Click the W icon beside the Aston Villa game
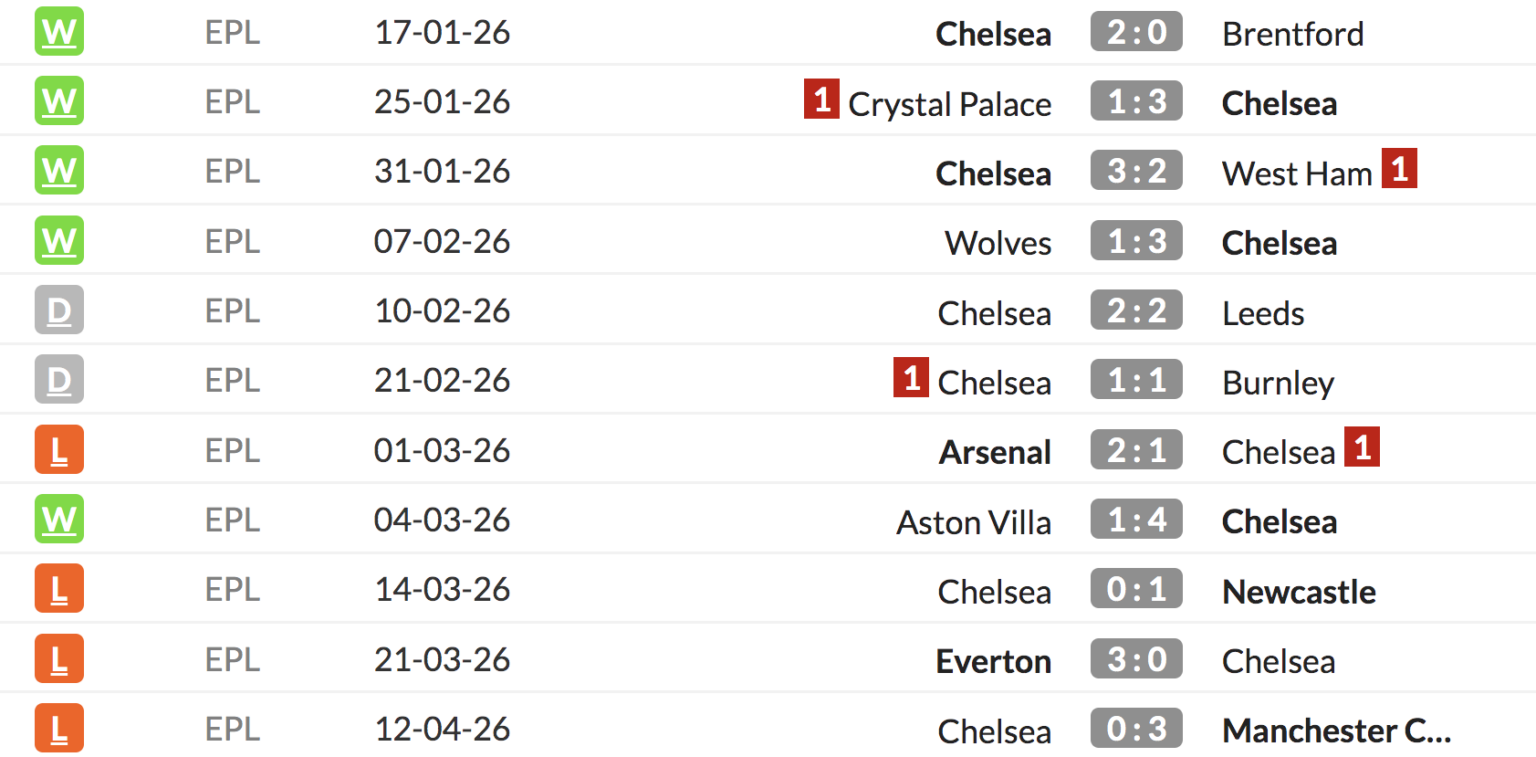1536x757 pixels. tap(58, 519)
